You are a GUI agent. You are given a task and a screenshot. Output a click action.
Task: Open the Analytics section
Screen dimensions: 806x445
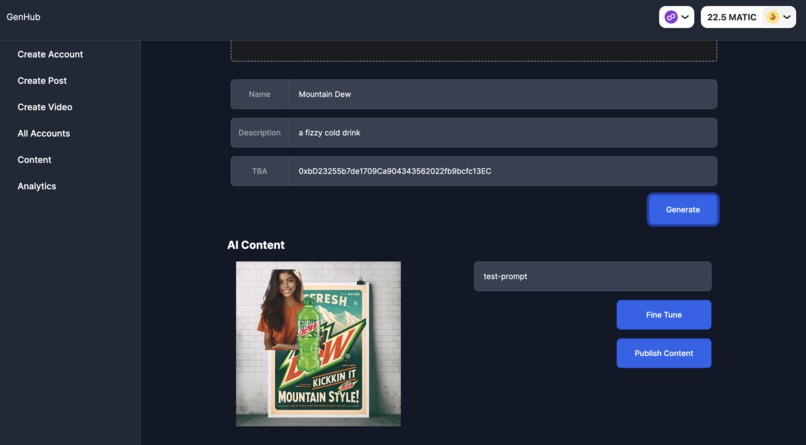36,186
